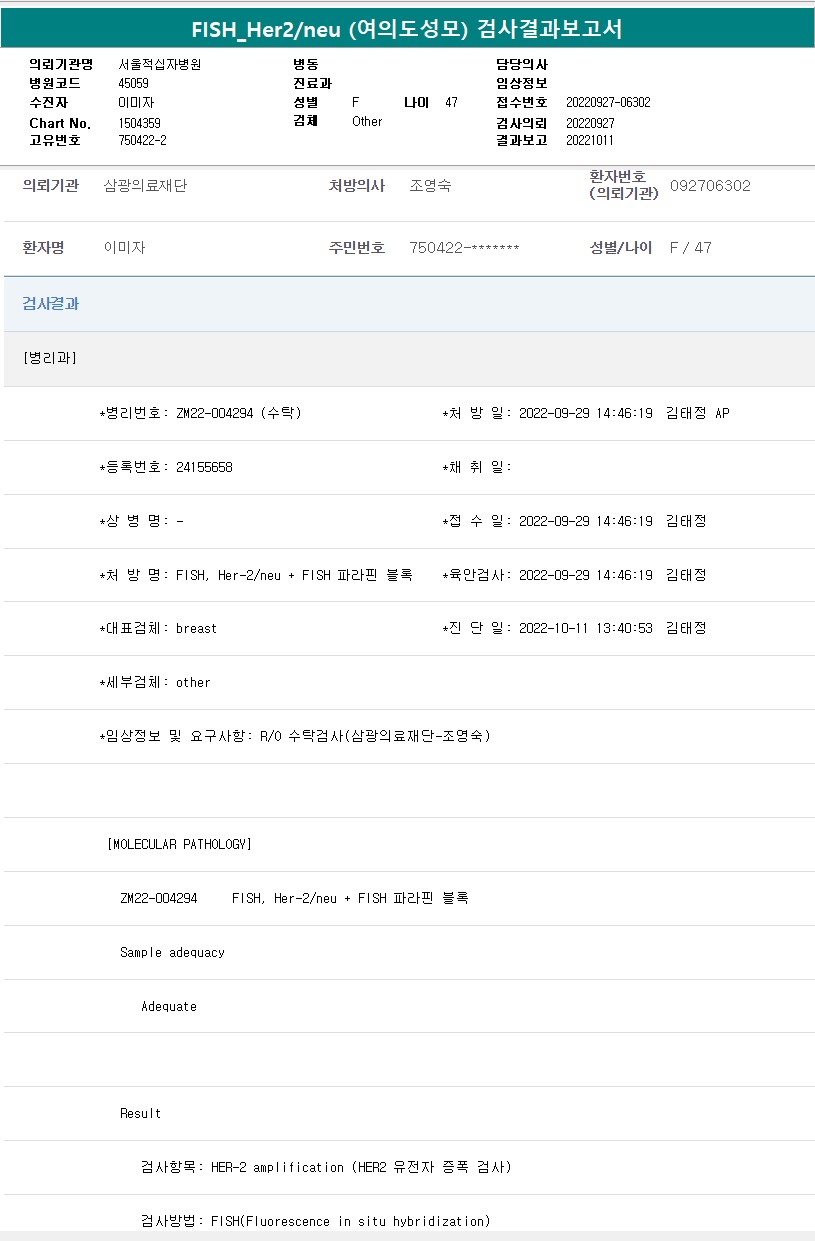Select the '[MOLECULAR PATHOLOGY]' heading
This screenshot has width=815, height=1241.
click(179, 844)
